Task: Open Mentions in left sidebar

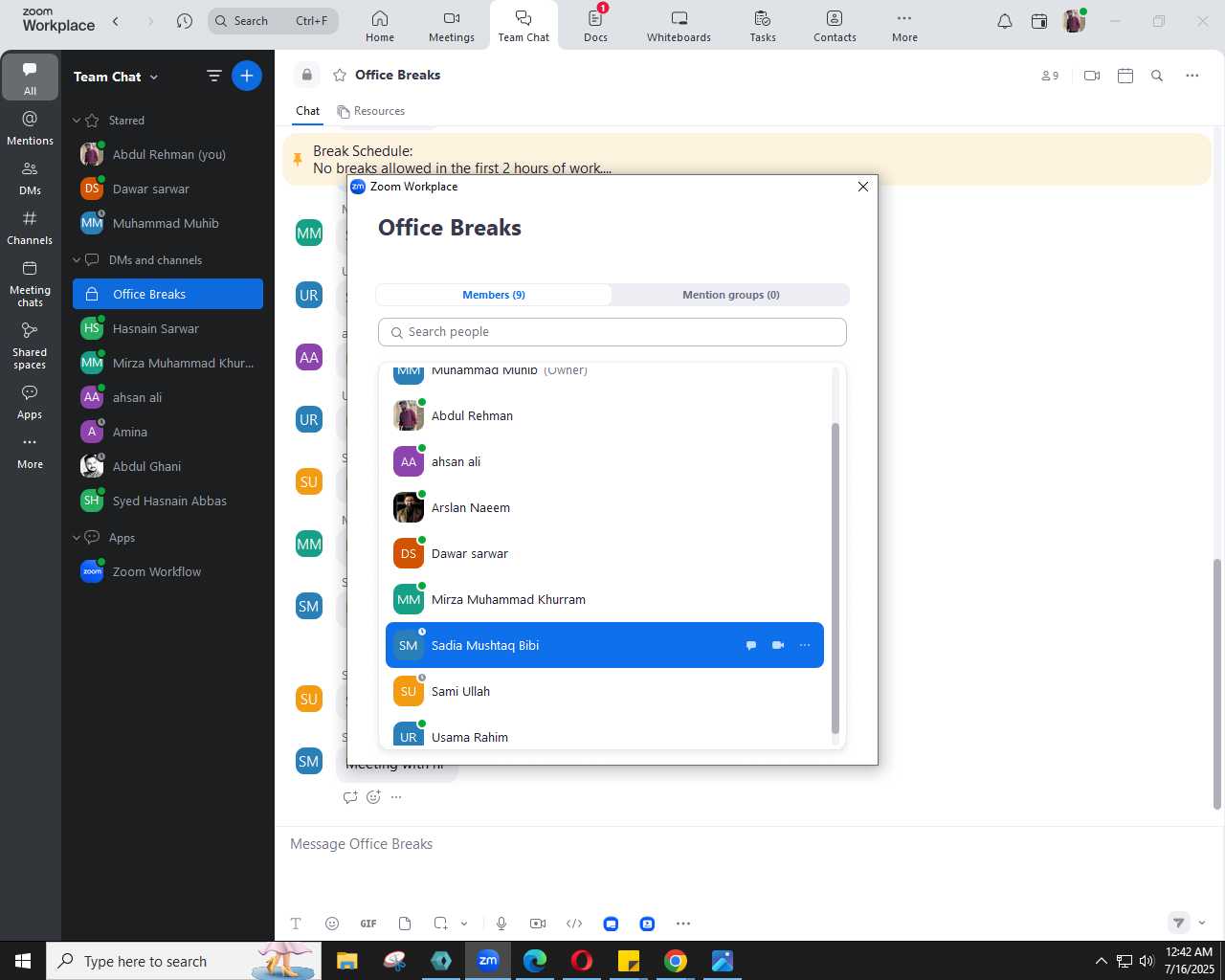Action: [30, 127]
